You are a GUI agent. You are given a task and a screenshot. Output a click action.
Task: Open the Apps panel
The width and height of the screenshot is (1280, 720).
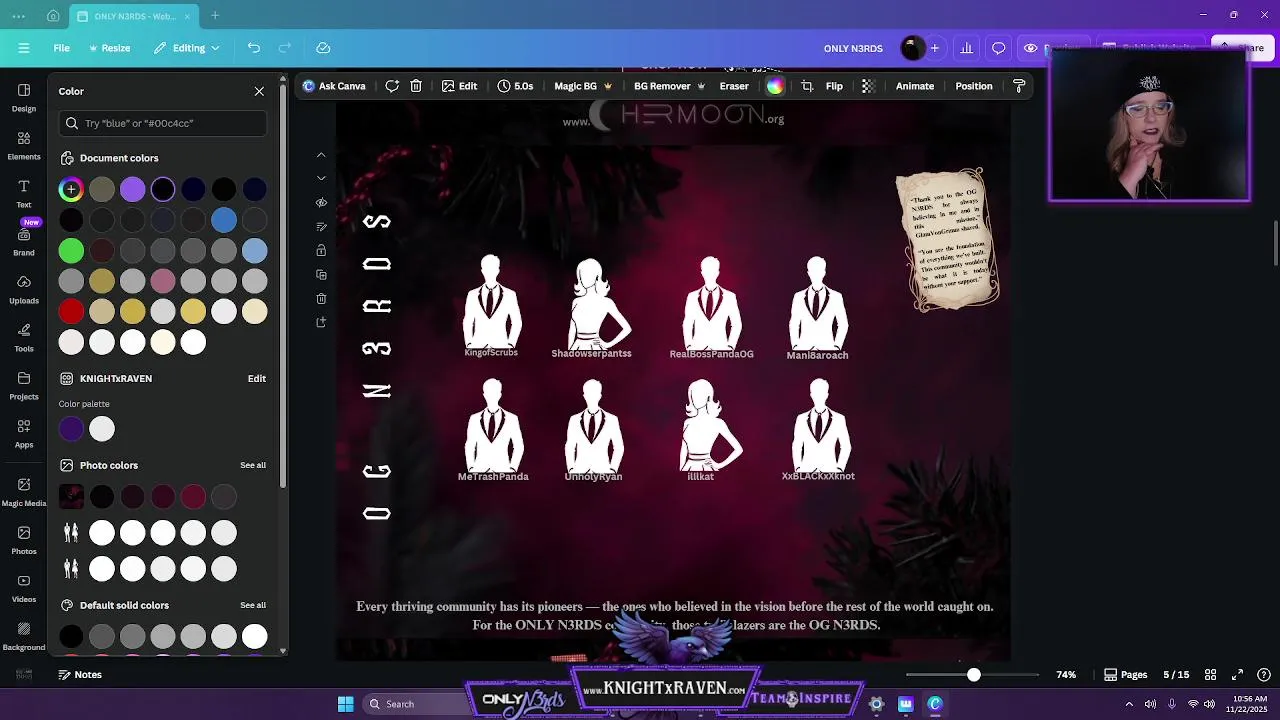click(x=24, y=433)
